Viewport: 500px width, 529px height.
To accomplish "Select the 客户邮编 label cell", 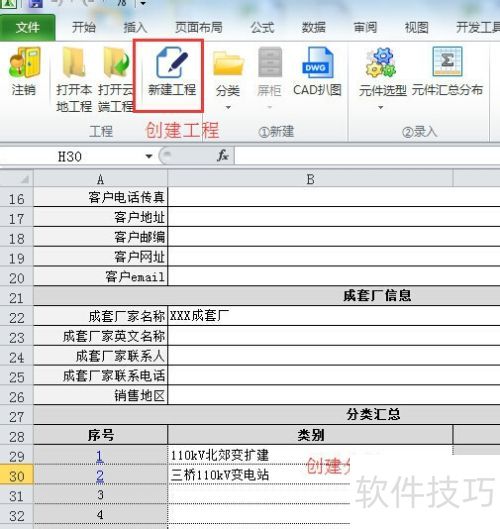I will click(x=101, y=237).
